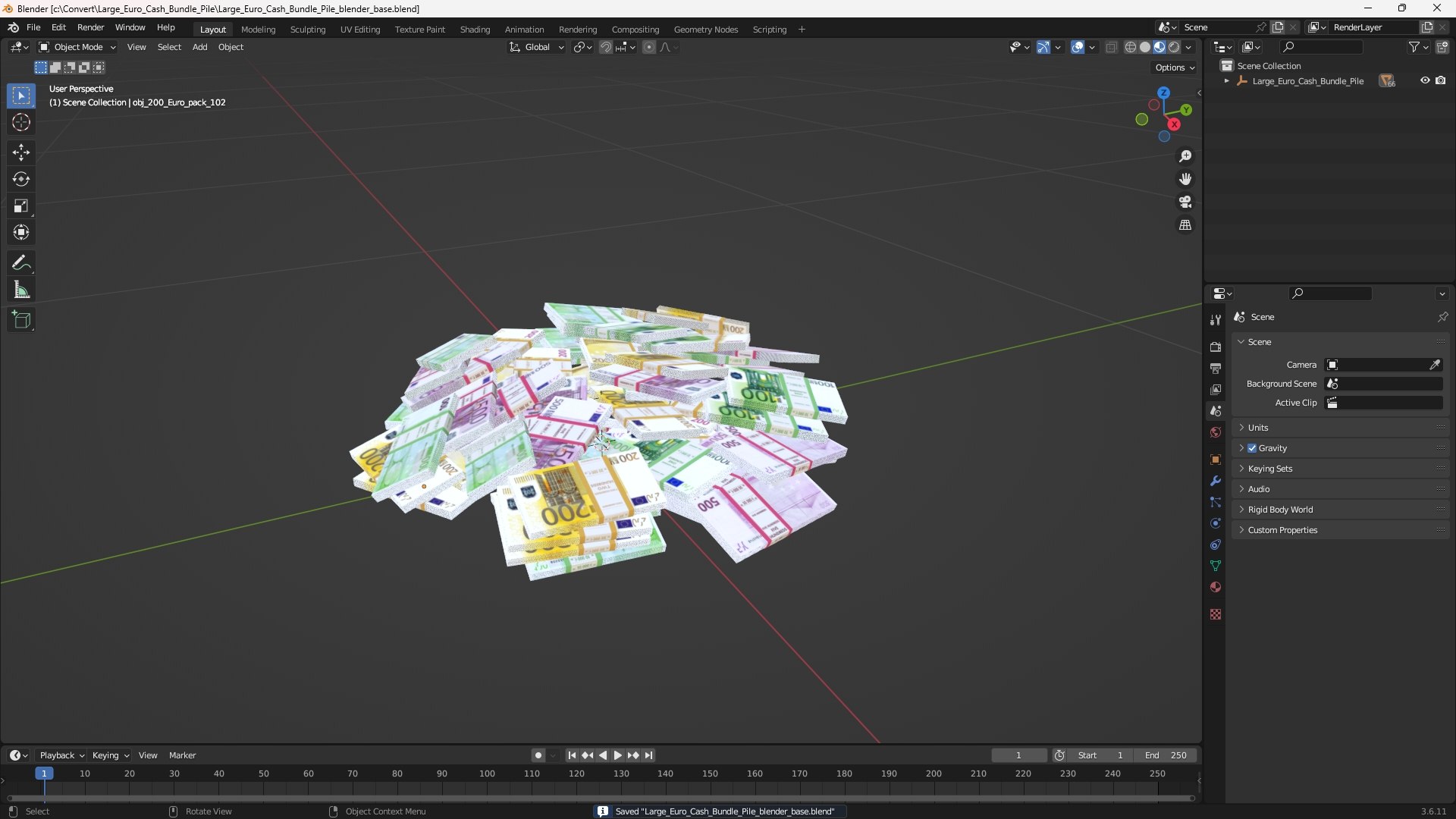
Task: Toggle snapping magnet in header
Action: click(606, 47)
